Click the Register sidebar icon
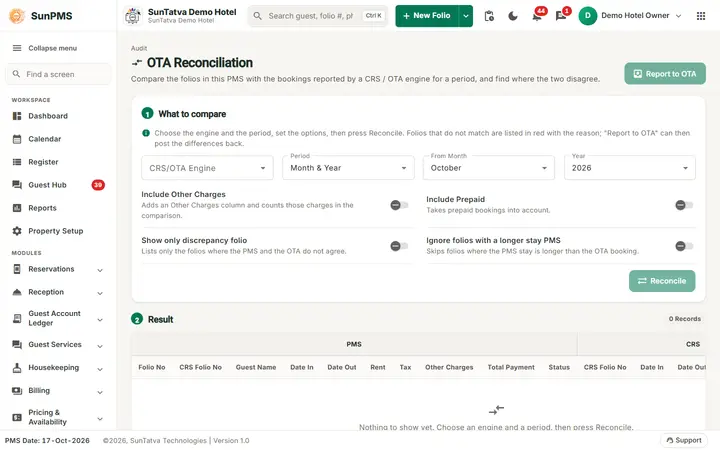The image size is (720, 450). [17, 162]
